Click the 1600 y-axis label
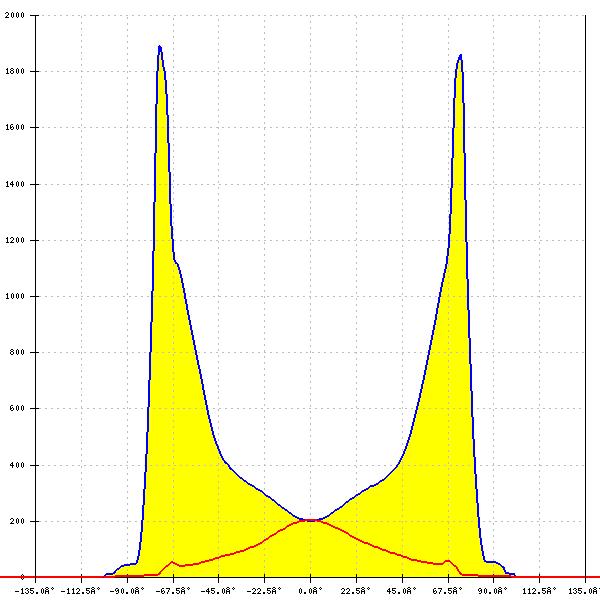The height and width of the screenshot is (600, 600). tap(15, 127)
